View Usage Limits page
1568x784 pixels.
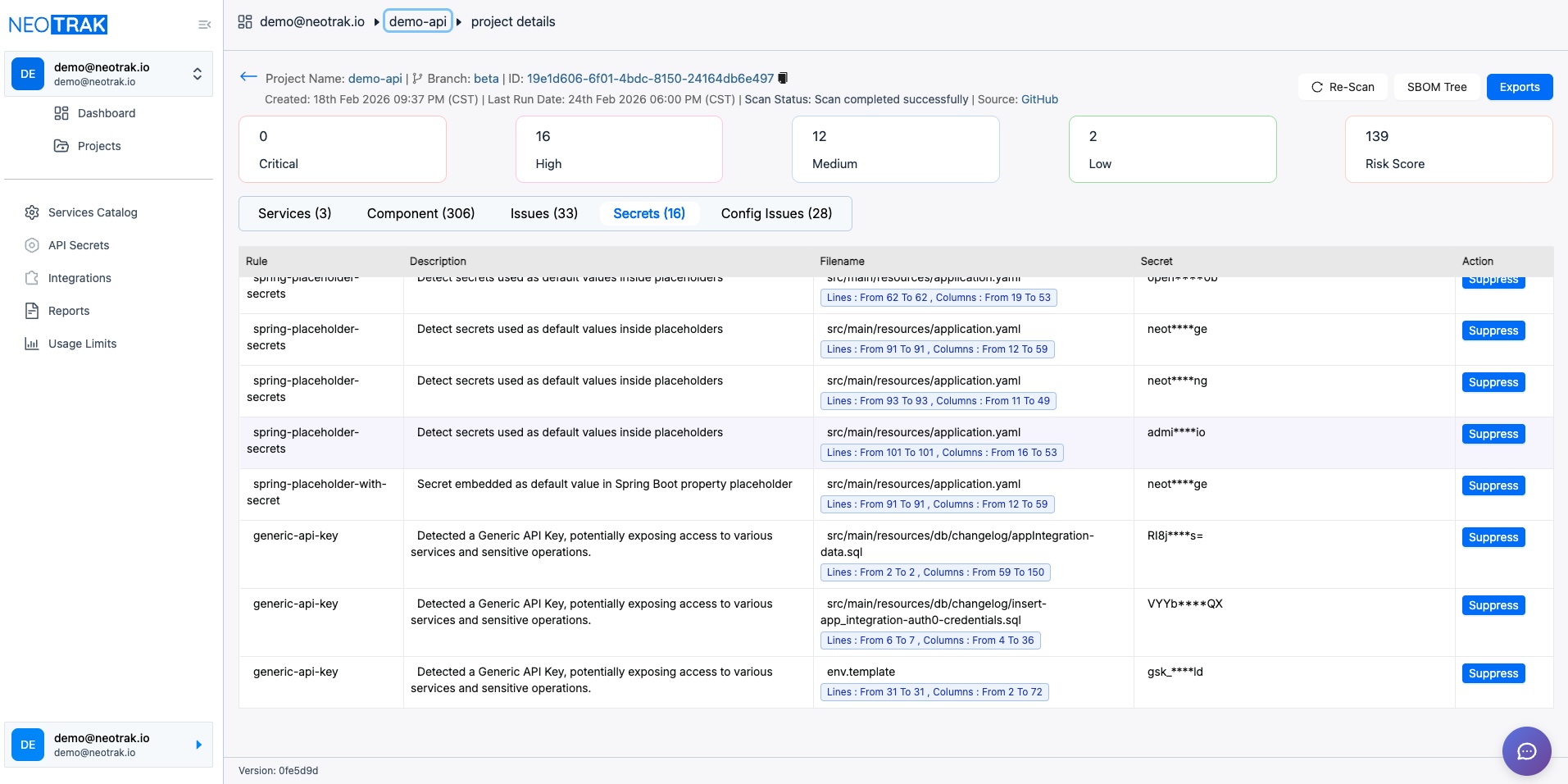pos(82,344)
